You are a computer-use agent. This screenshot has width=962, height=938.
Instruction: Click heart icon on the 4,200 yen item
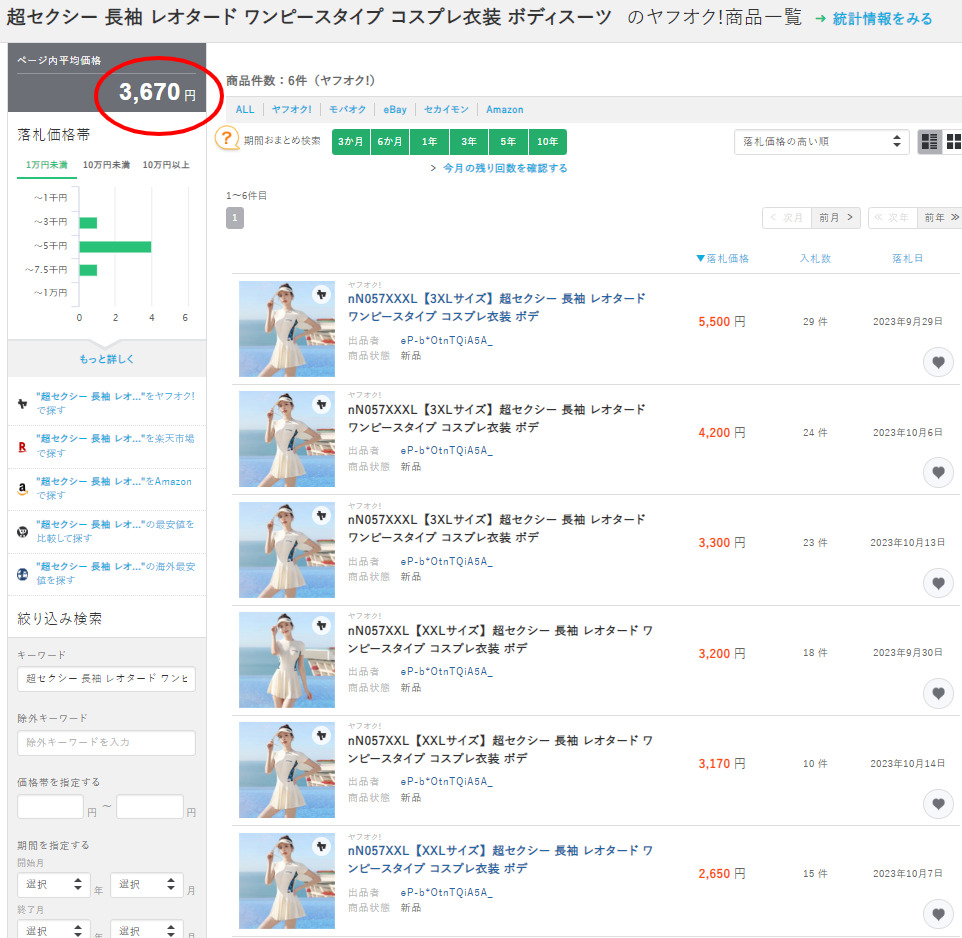tap(937, 472)
